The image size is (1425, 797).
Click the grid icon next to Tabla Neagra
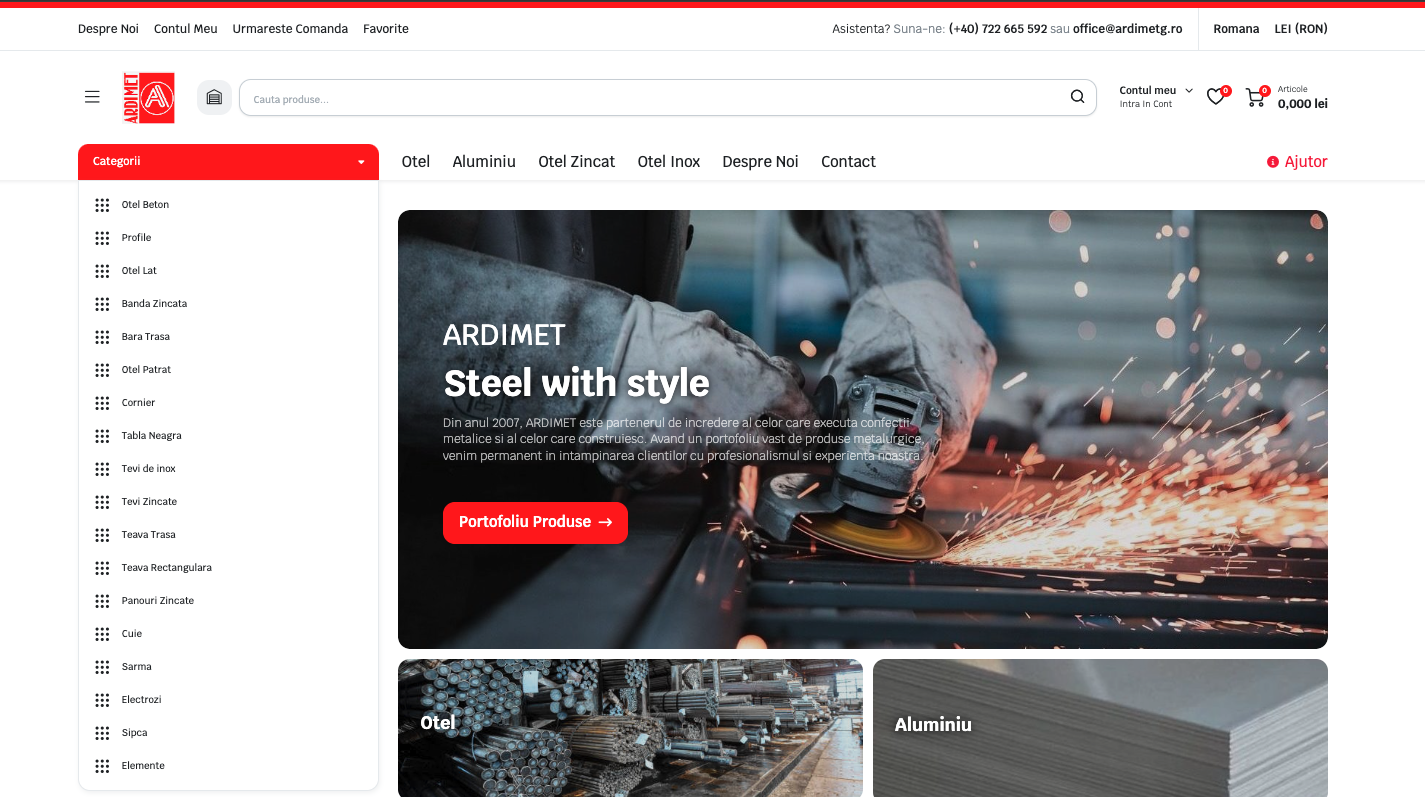pos(102,436)
